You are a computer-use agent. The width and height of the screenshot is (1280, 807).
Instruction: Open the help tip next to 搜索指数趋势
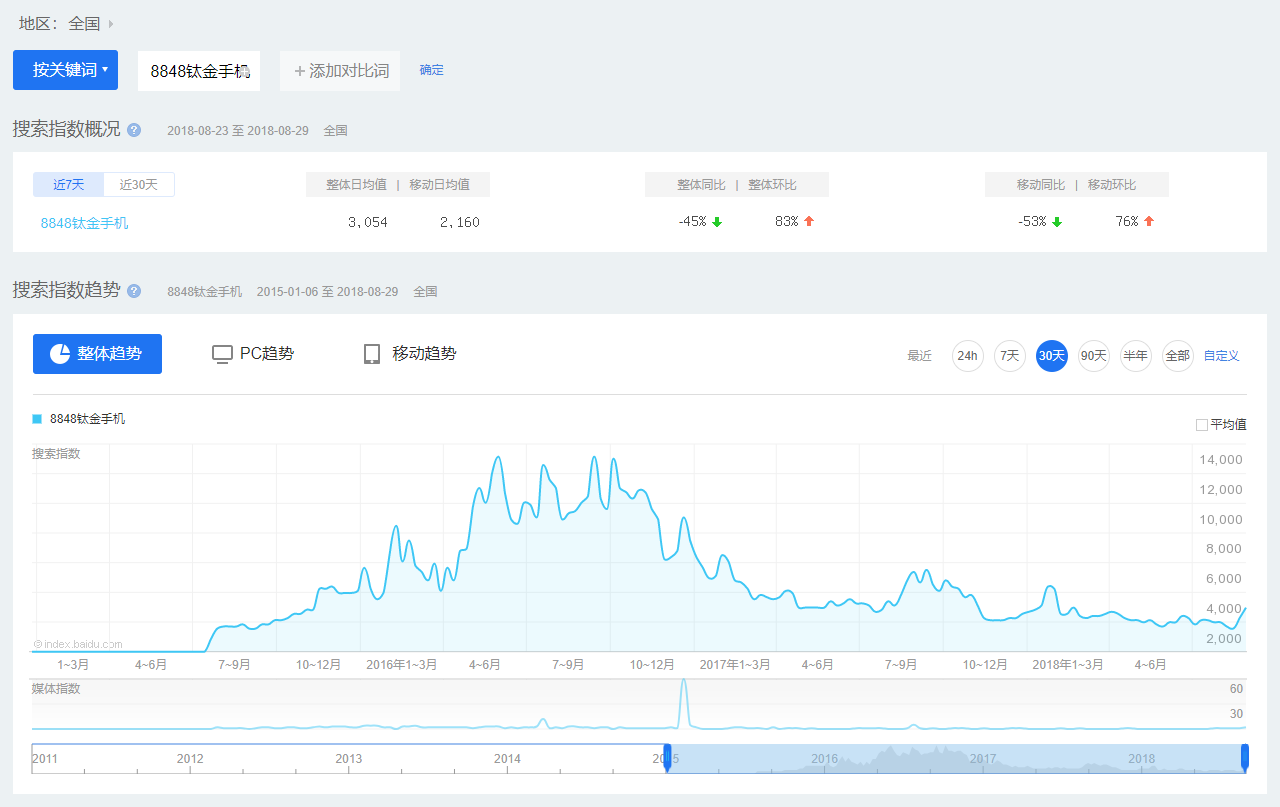pos(134,291)
